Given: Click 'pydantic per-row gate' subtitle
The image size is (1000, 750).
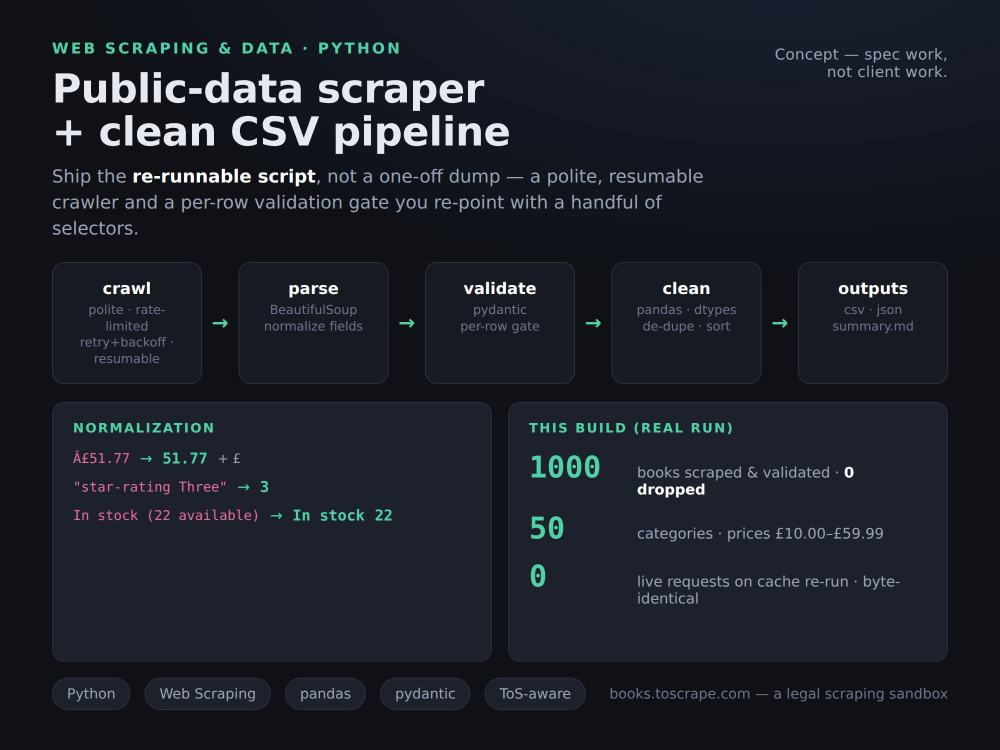Looking at the screenshot, I should (500, 318).
